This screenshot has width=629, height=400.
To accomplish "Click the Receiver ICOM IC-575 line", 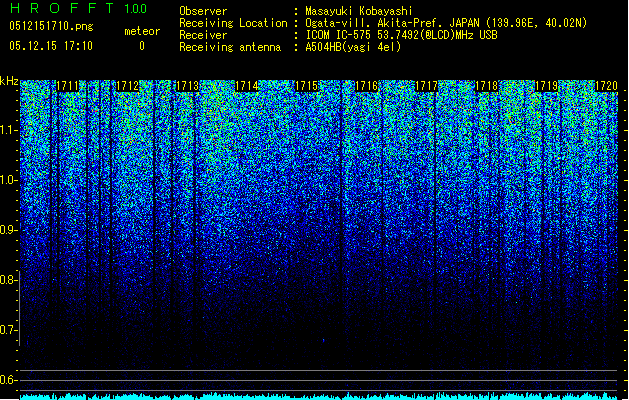I will (401, 35).
